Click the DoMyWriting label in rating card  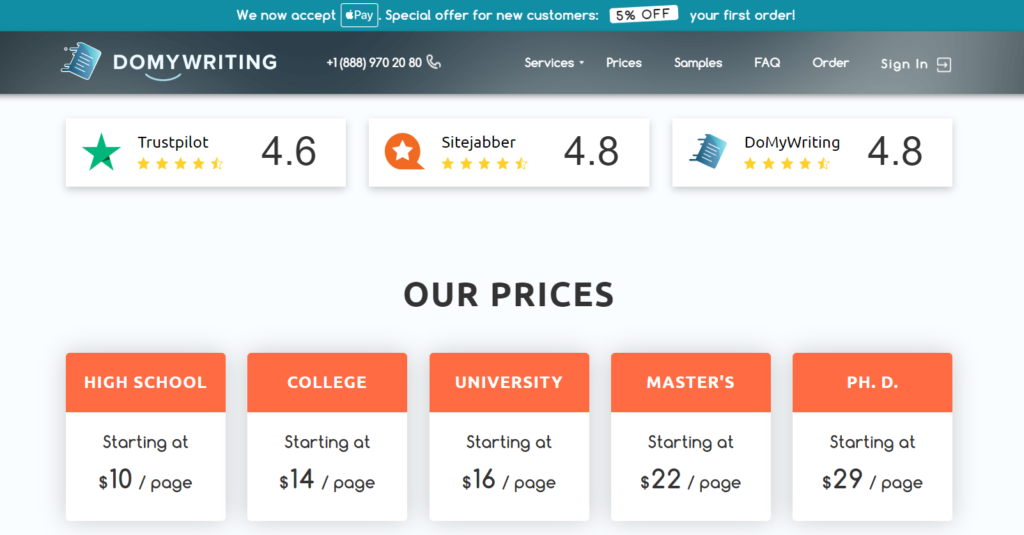coord(792,142)
